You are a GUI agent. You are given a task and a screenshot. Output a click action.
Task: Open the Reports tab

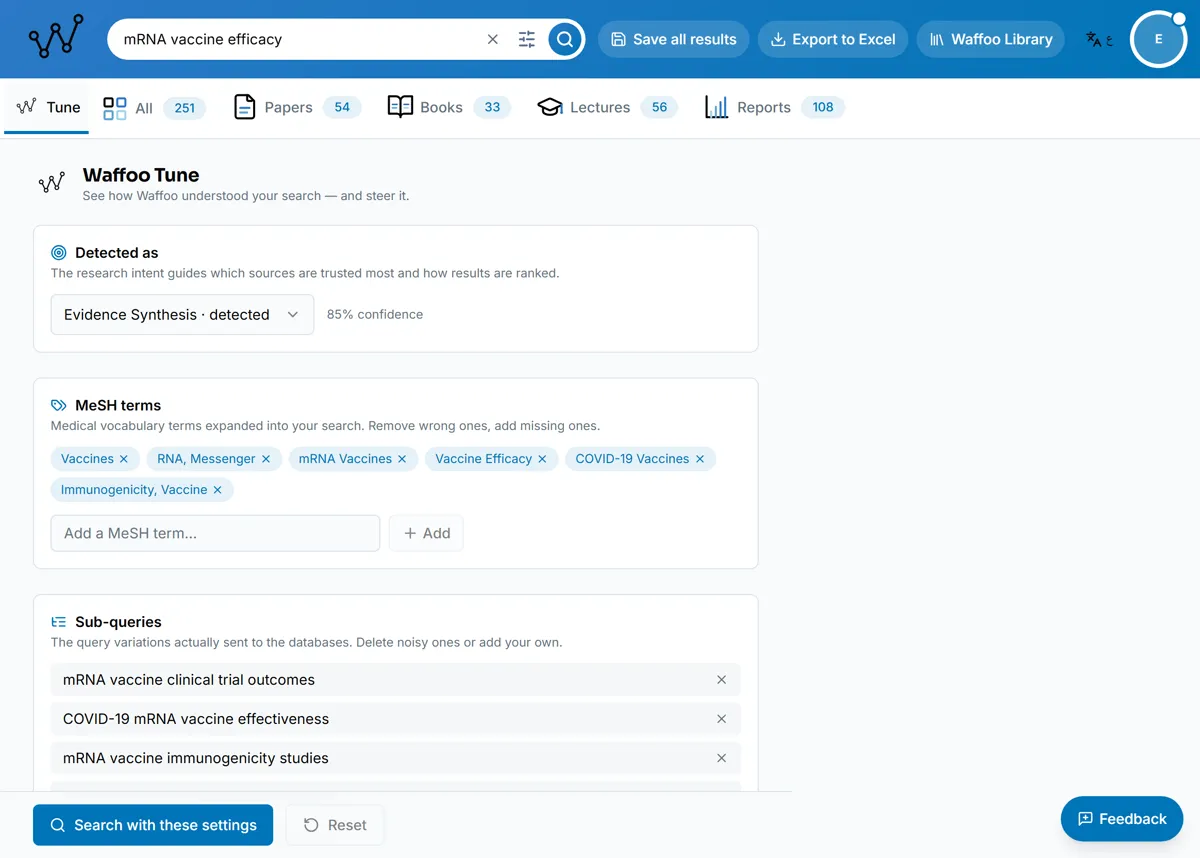[x=775, y=107]
